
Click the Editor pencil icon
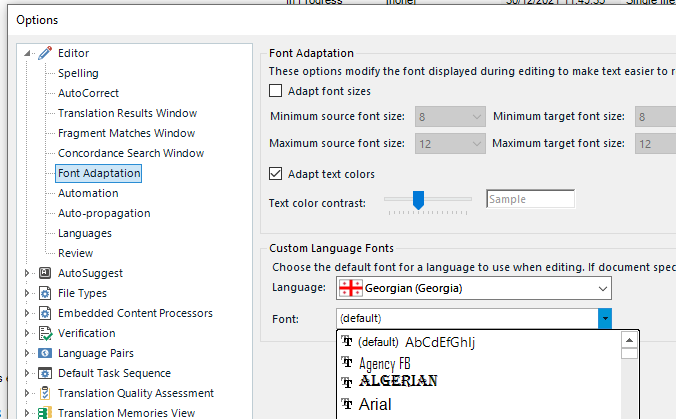pos(45,53)
